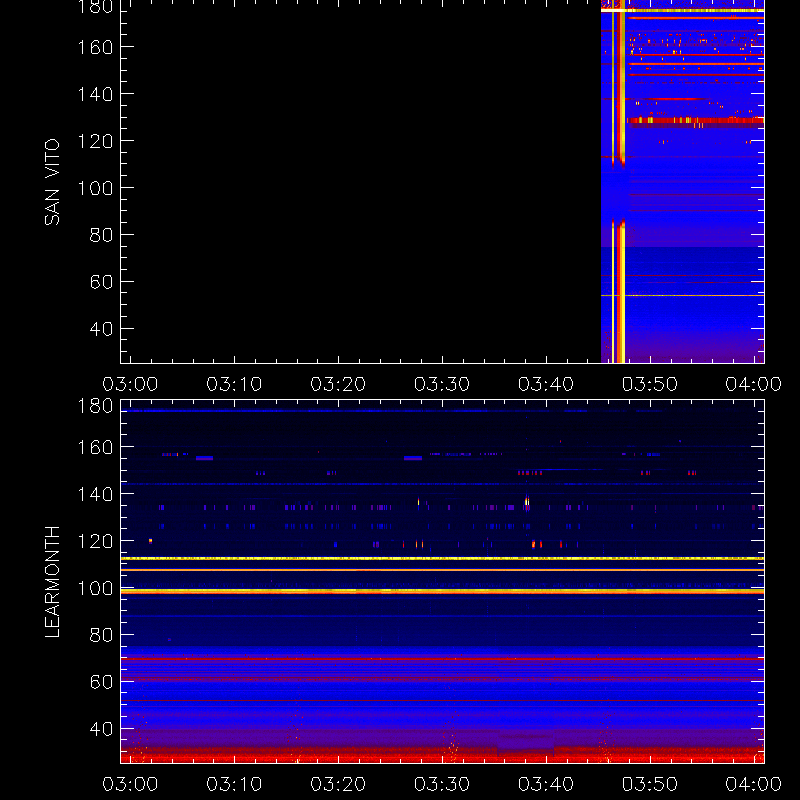Select the 180 label on Learmonth axis
Viewport: 800px width, 800px height.
click(x=95, y=406)
